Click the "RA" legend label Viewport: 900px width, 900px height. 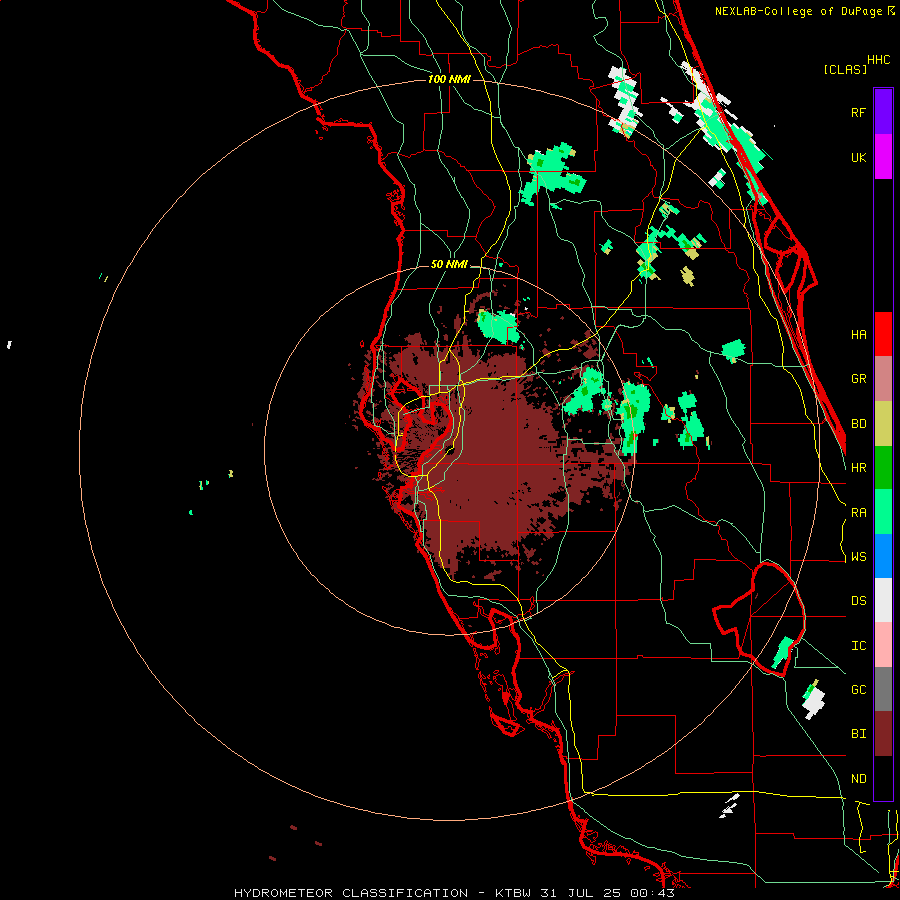(x=858, y=513)
